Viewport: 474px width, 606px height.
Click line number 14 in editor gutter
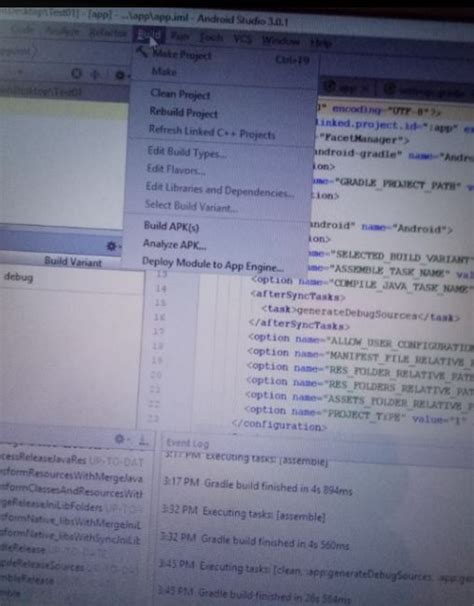(161, 288)
